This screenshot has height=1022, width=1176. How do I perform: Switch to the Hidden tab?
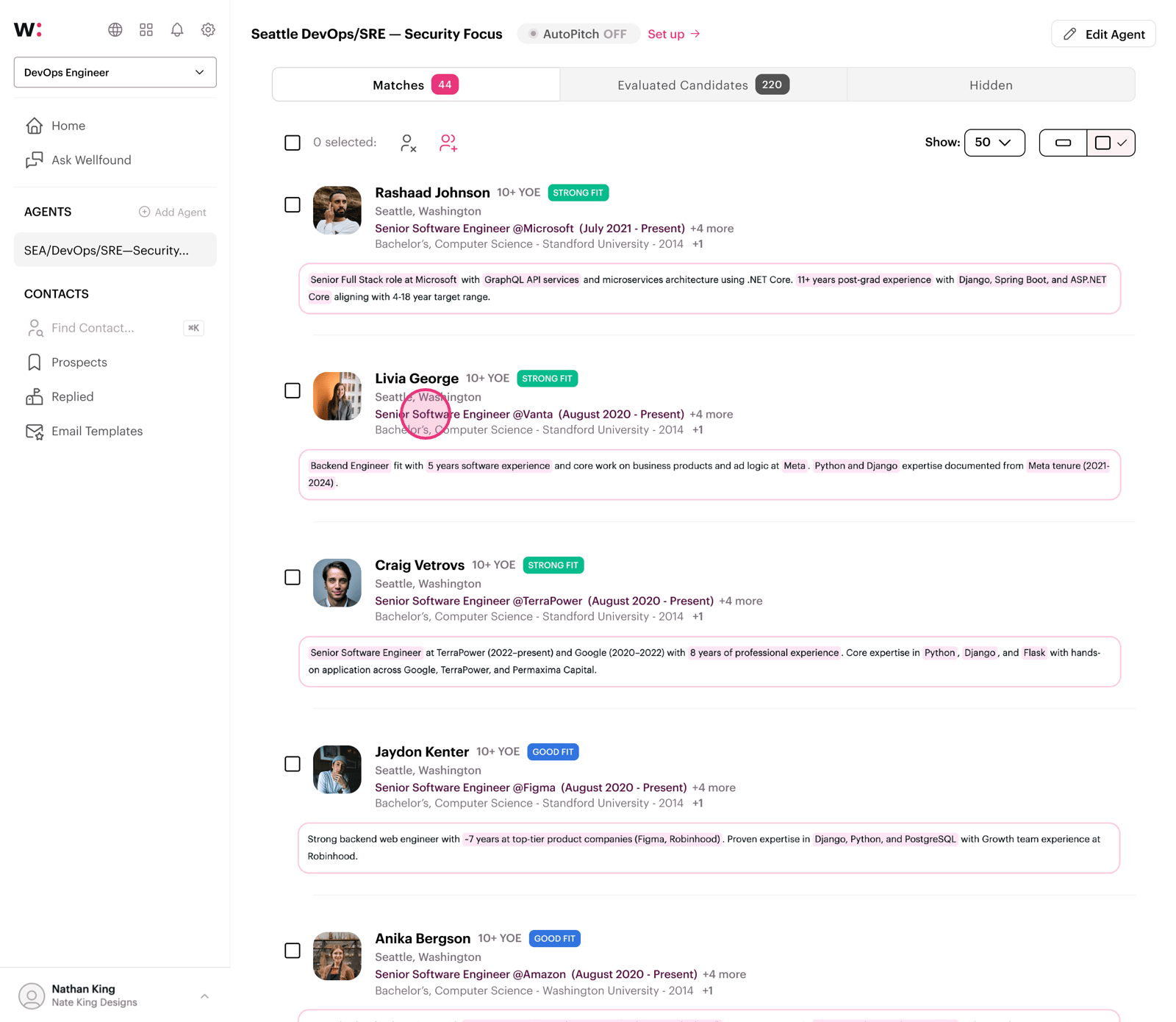991,85
